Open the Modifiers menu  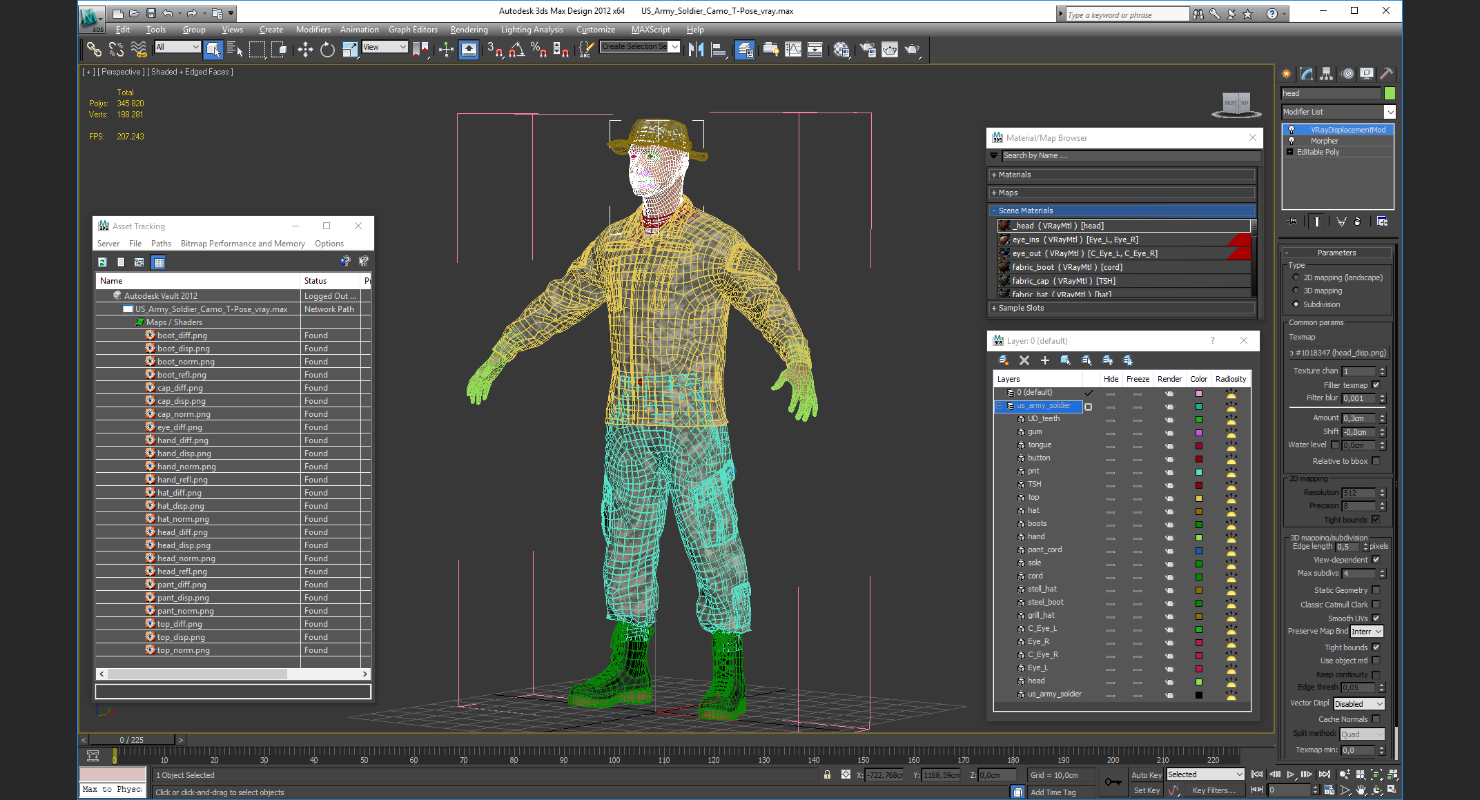[313, 30]
